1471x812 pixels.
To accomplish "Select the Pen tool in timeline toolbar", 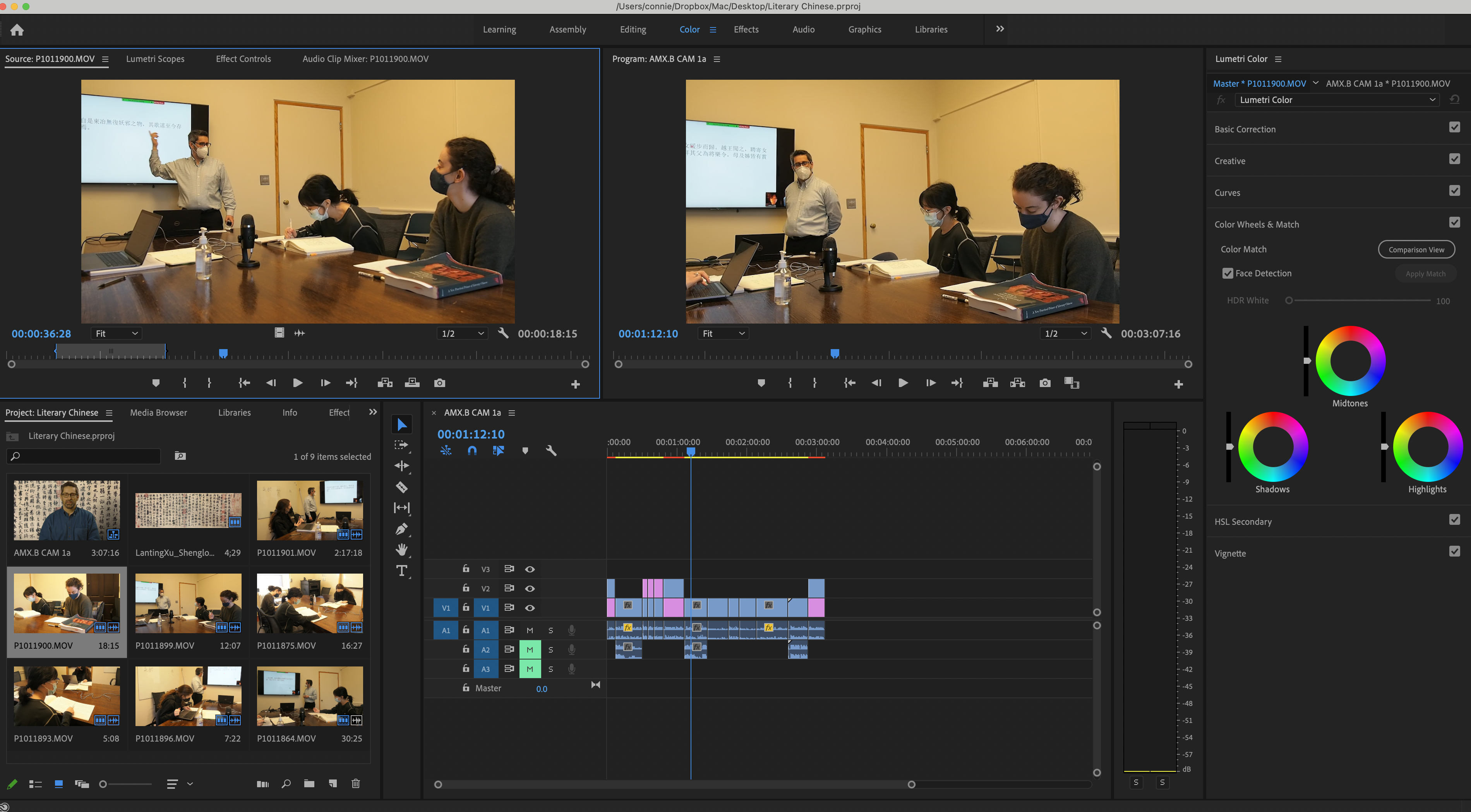I will click(x=401, y=529).
